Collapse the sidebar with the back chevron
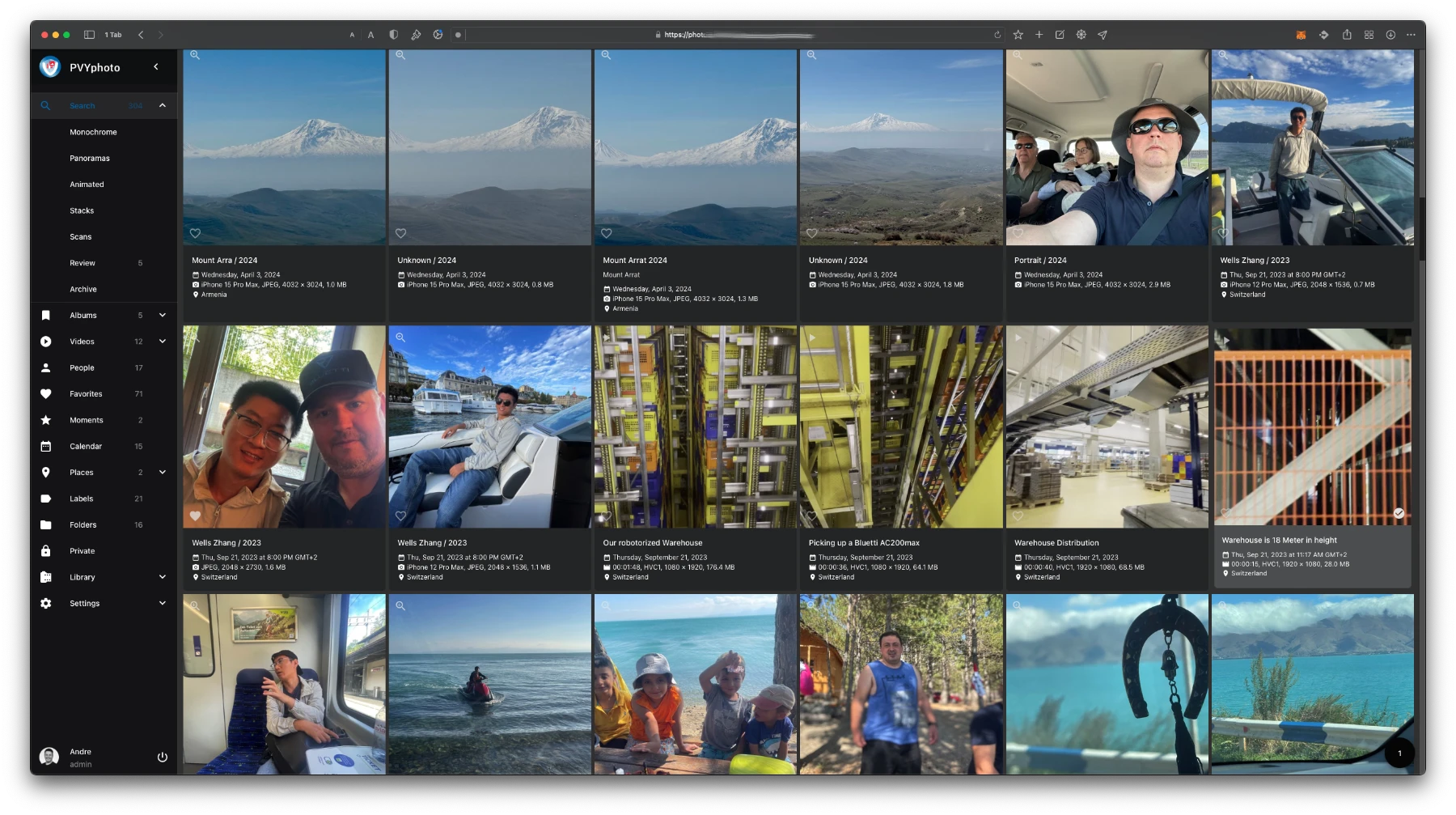Viewport: 1456px width, 815px height. pos(156,66)
